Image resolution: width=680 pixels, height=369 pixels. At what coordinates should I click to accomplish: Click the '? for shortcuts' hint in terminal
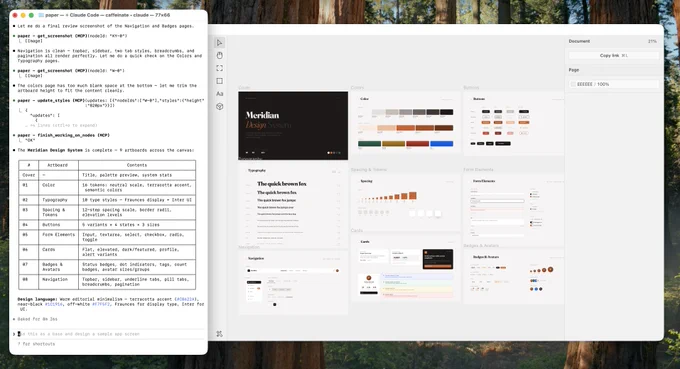point(36,344)
